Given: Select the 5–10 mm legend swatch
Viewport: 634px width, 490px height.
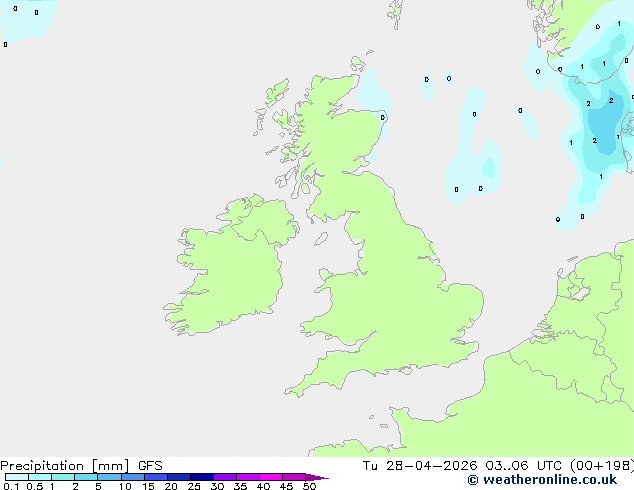Looking at the screenshot, I should point(109,477).
